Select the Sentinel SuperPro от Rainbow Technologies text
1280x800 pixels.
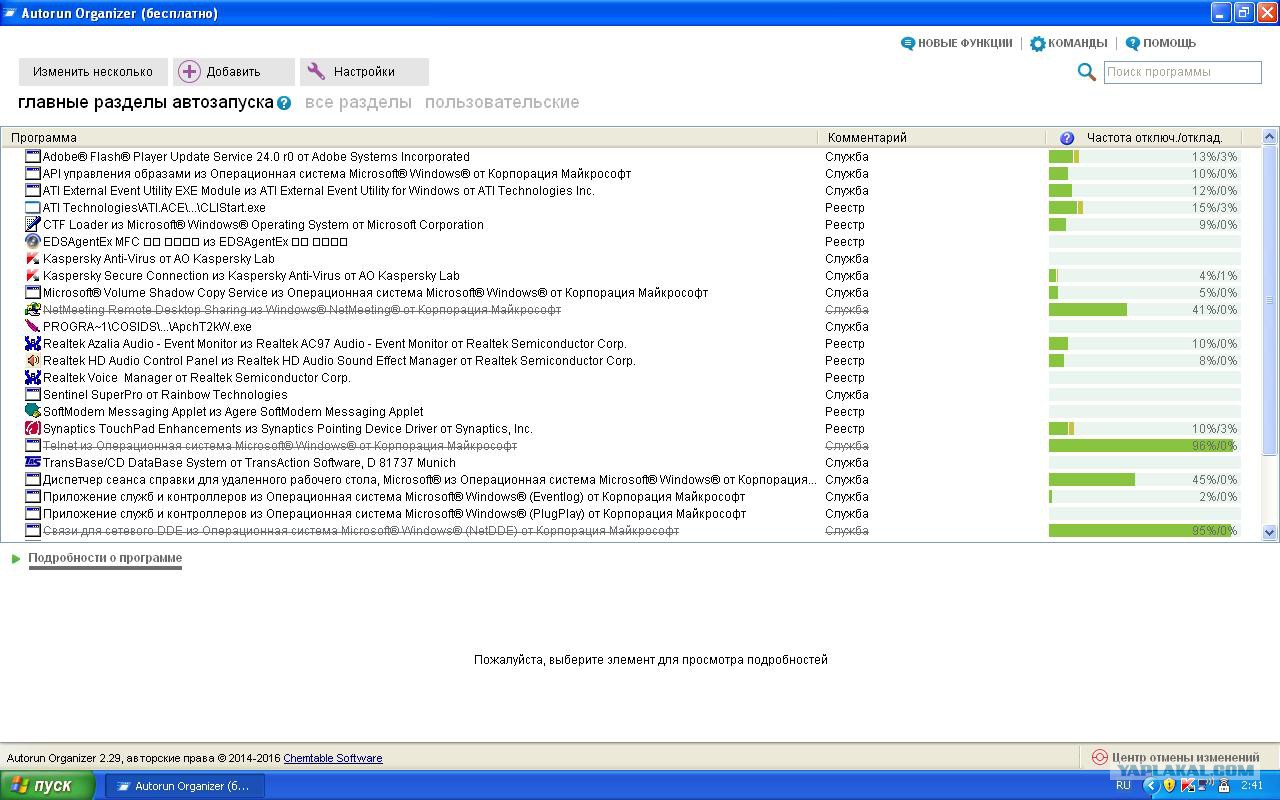click(x=165, y=395)
